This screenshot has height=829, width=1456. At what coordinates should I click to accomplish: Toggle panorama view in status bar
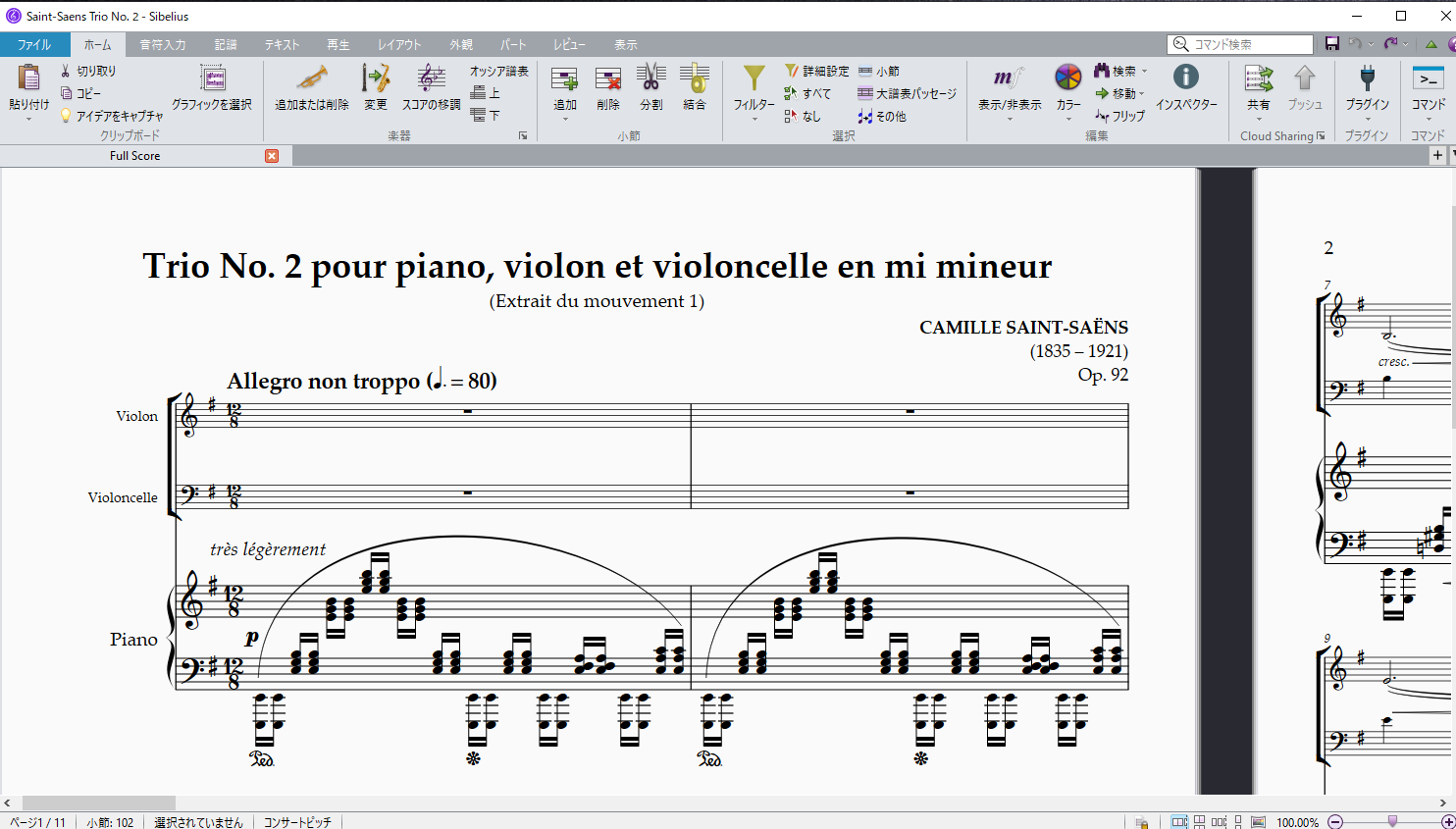1258,822
